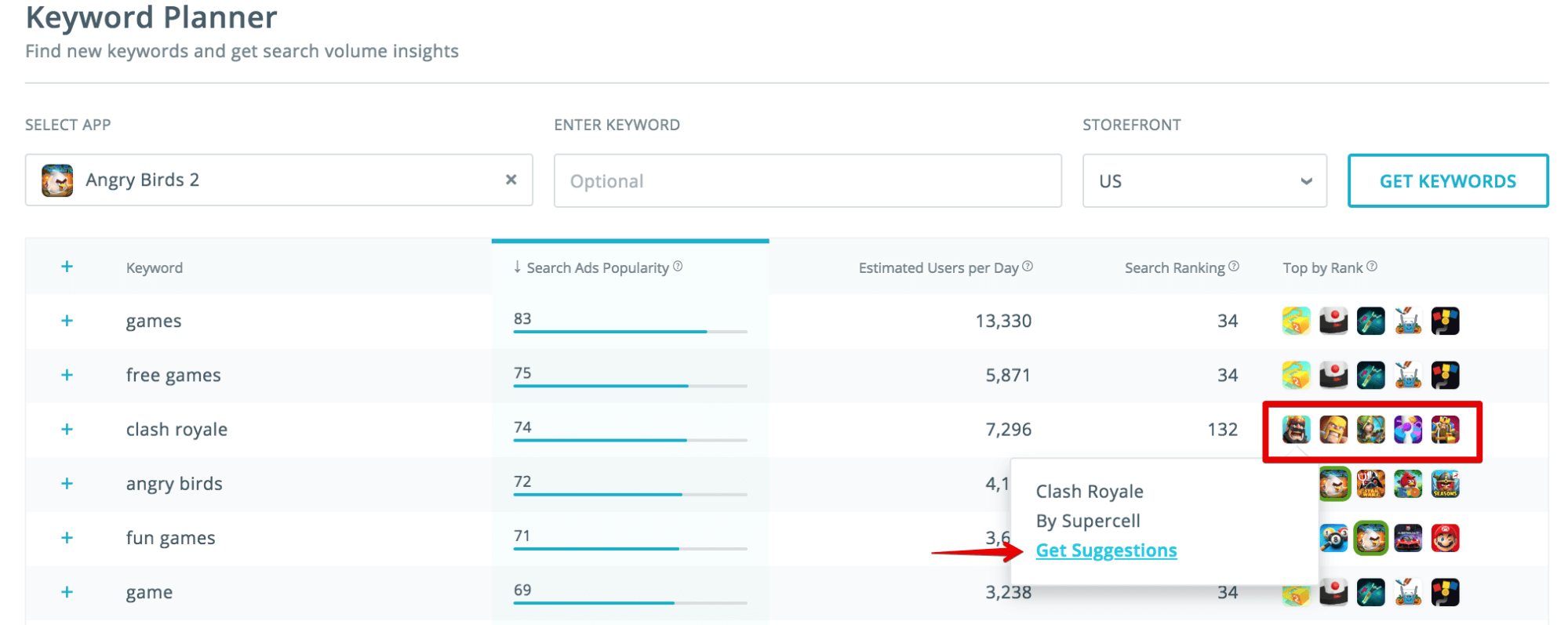Click Get Suggestions link in Clash Royale popup

(x=1106, y=551)
